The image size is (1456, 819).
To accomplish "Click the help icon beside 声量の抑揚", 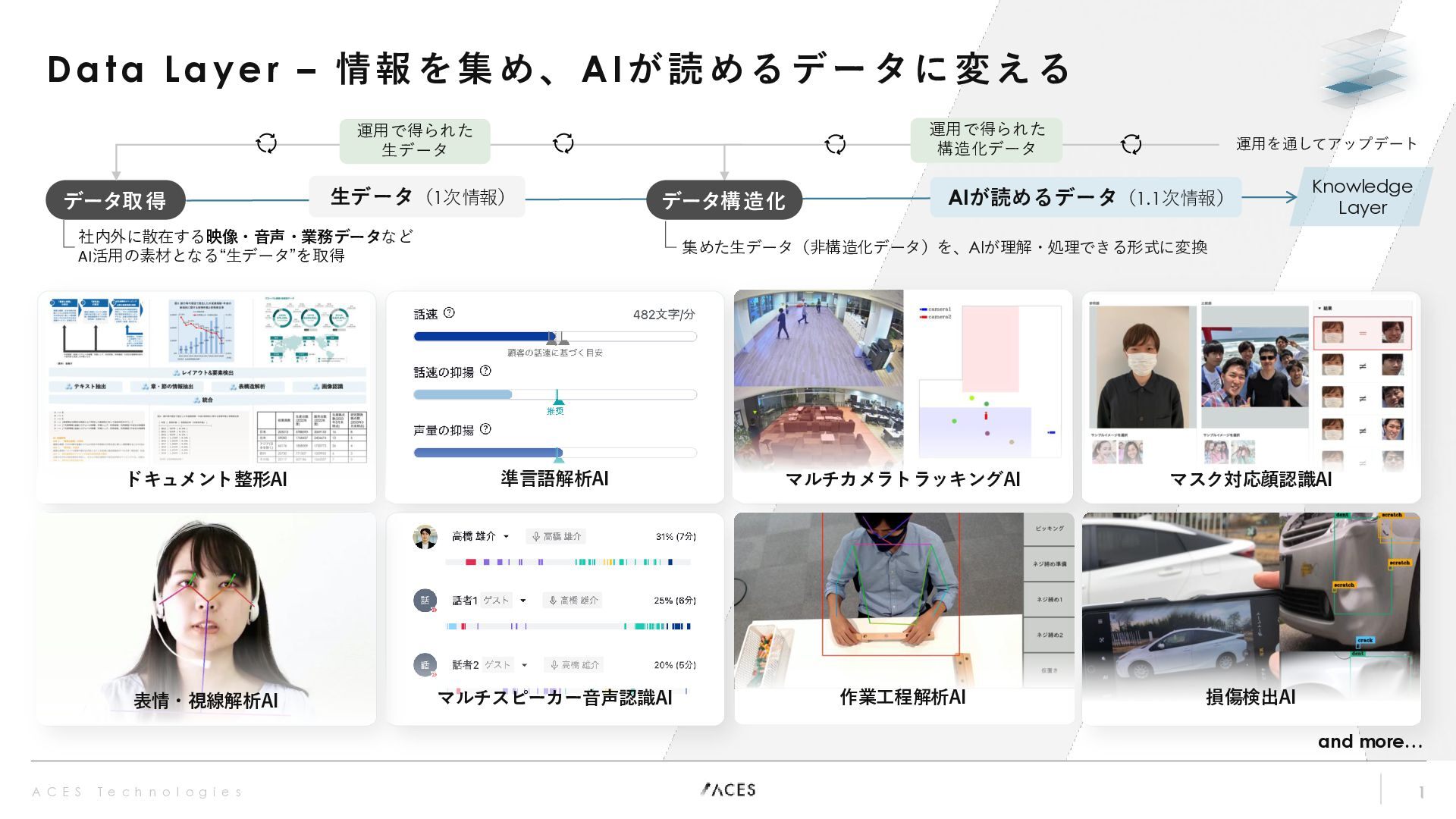I will tap(486, 429).
